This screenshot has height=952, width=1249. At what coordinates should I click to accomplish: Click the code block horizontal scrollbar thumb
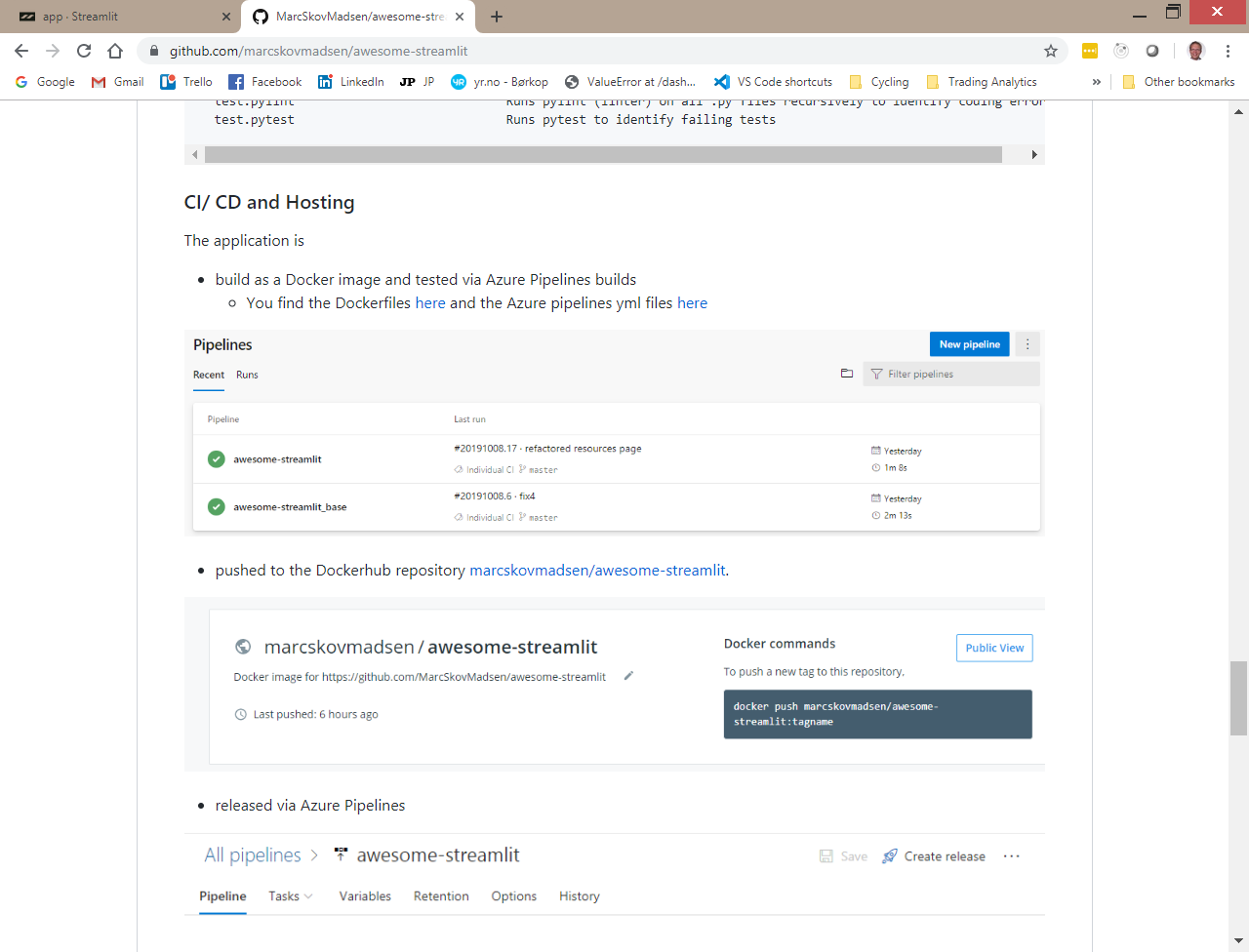click(603, 154)
